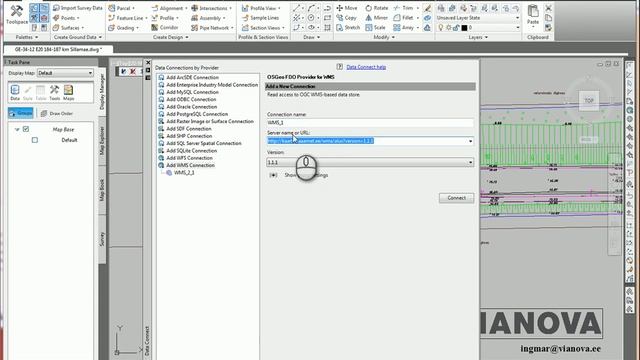Click the Corridor tool
This screenshot has width=640, height=360.
(165, 28)
